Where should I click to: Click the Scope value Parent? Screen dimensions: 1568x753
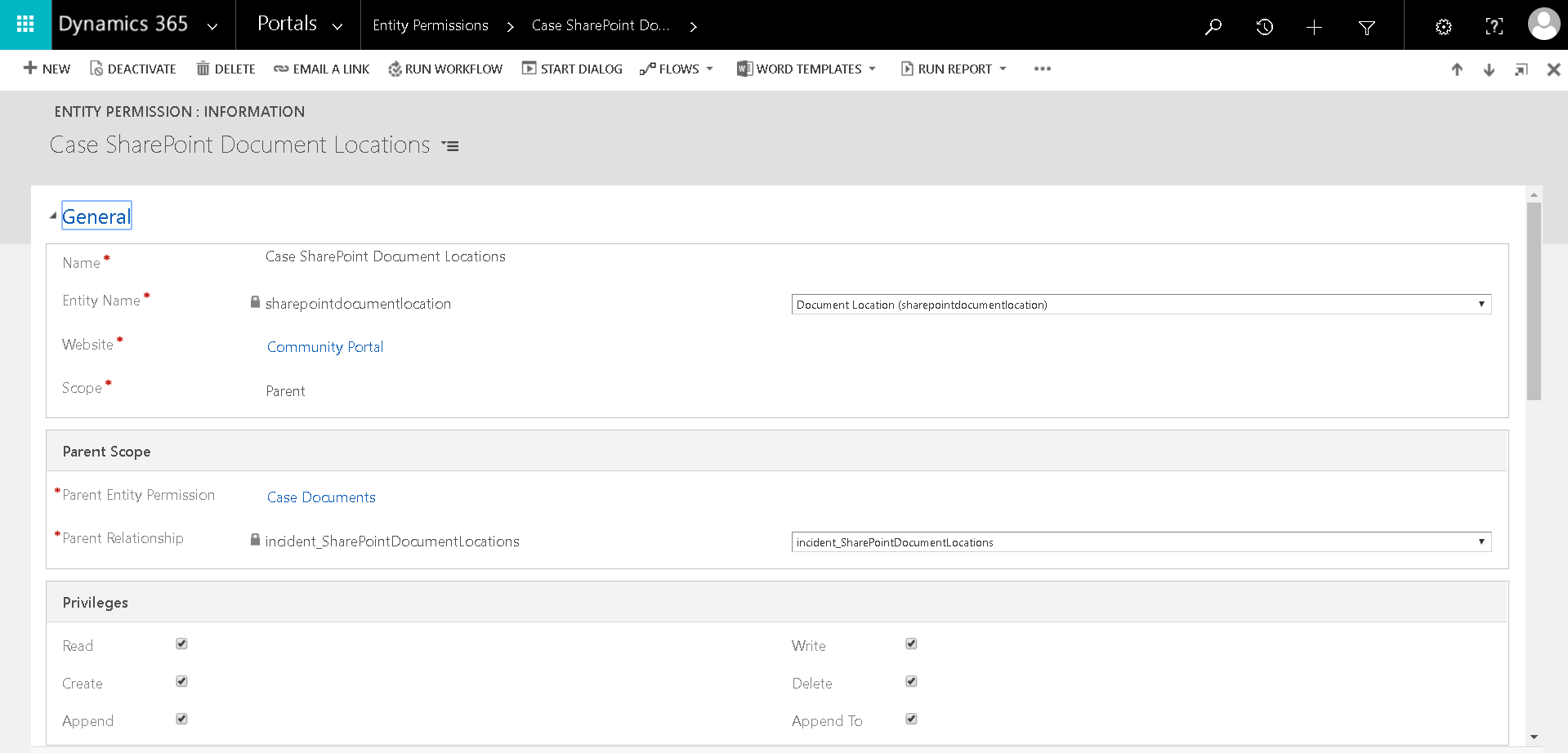click(285, 391)
